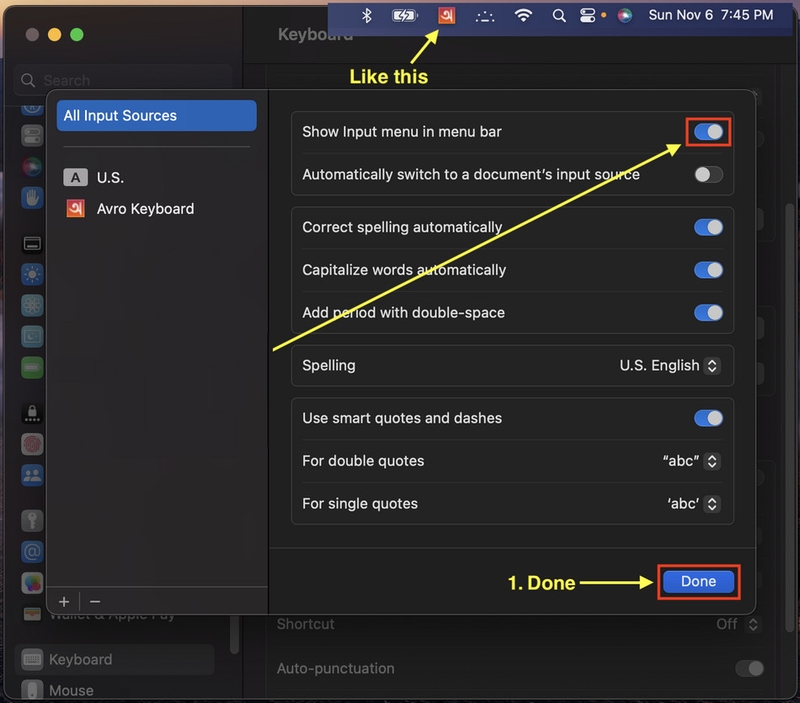Open Users & Groups icon in sidebar
This screenshot has height=703, width=800.
pos(32,475)
